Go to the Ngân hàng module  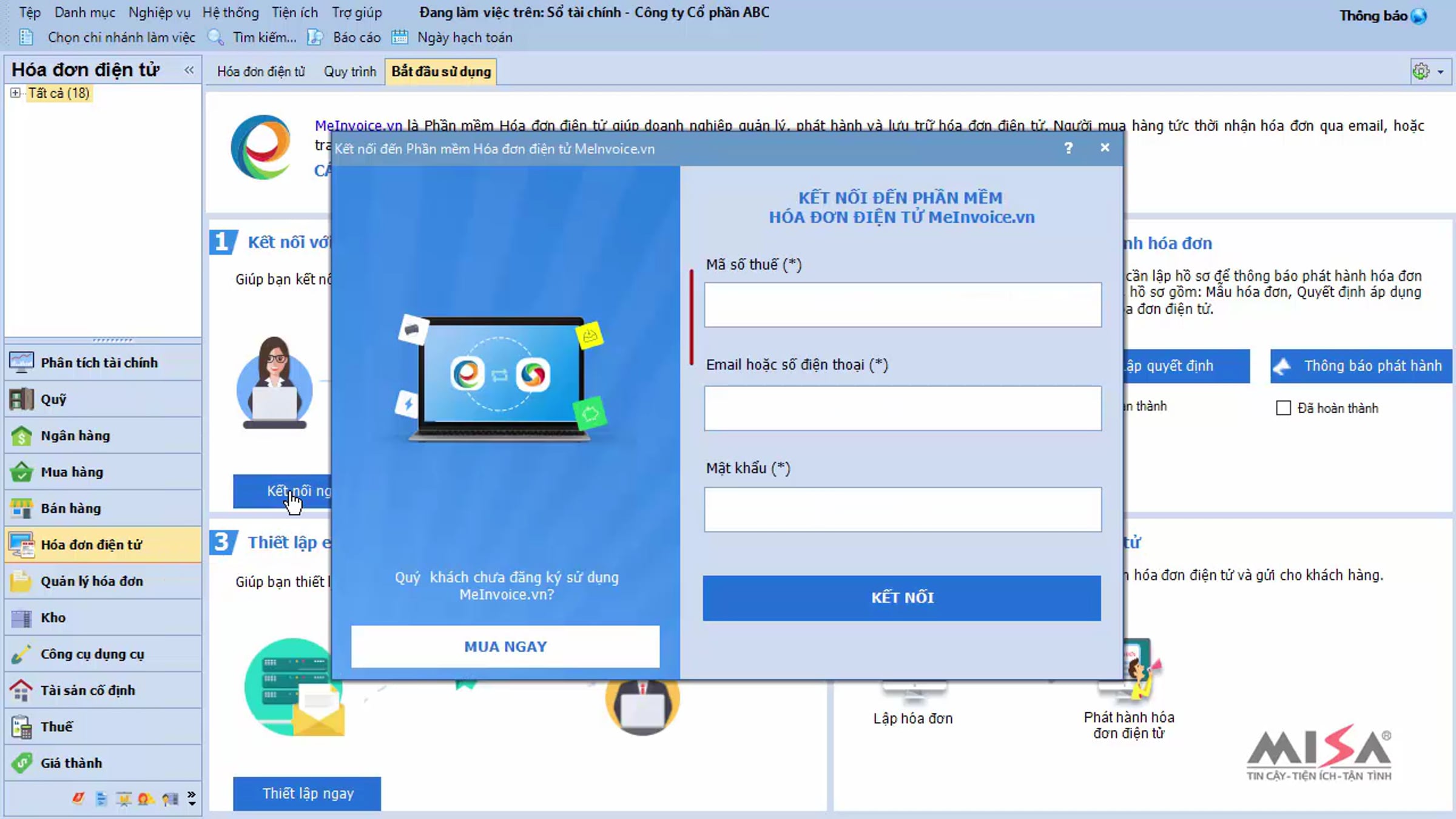pyautogui.click(x=103, y=435)
